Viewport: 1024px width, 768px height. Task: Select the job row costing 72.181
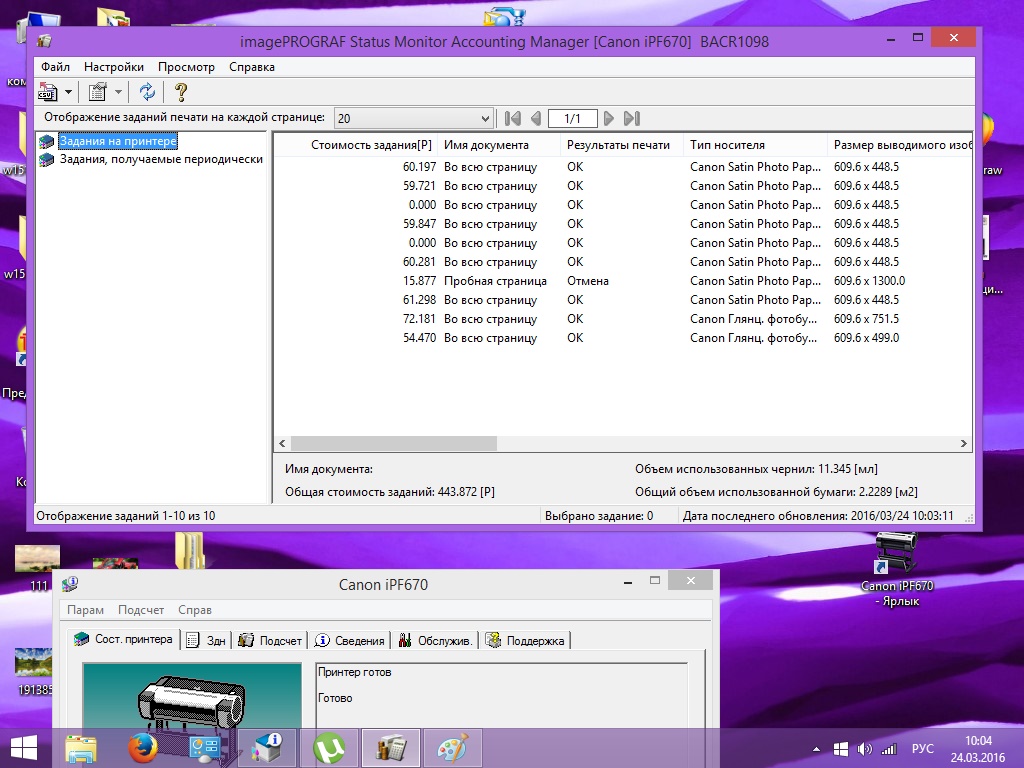pos(622,319)
